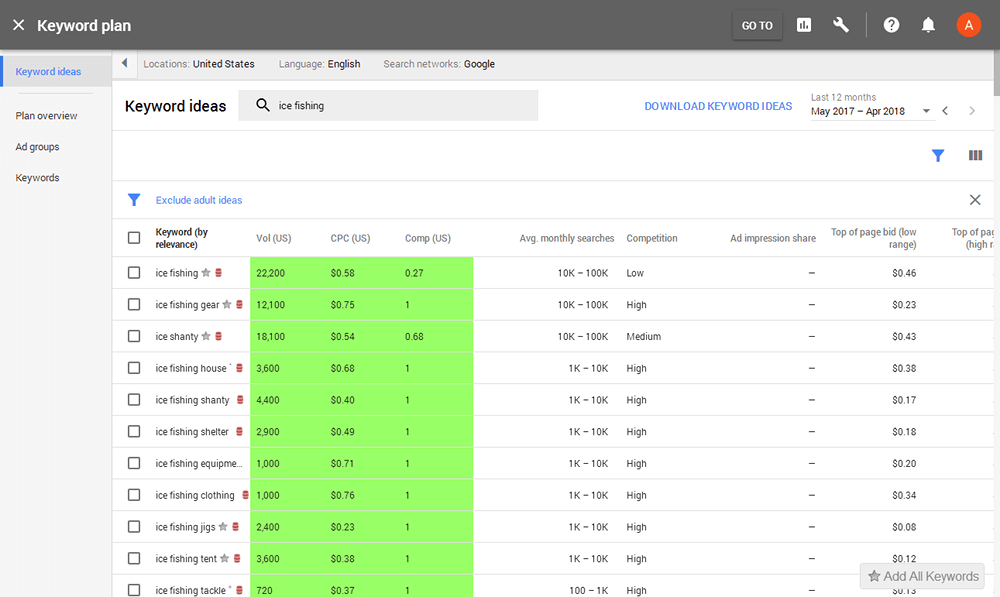Viewport: 1000px width, 597px height.
Task: Sort by Keyword (by relevance) column
Action: (182, 238)
